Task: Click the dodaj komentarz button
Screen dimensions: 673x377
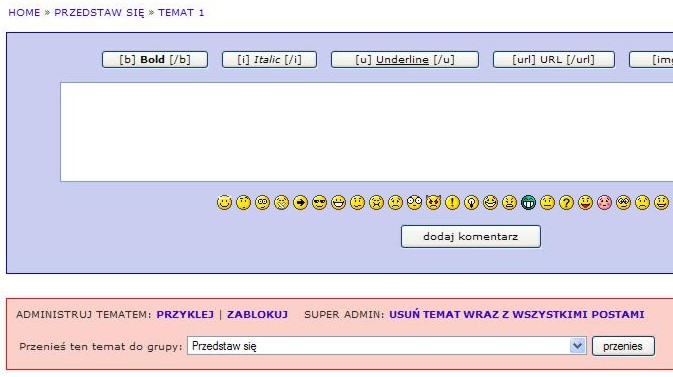Action: point(470,237)
